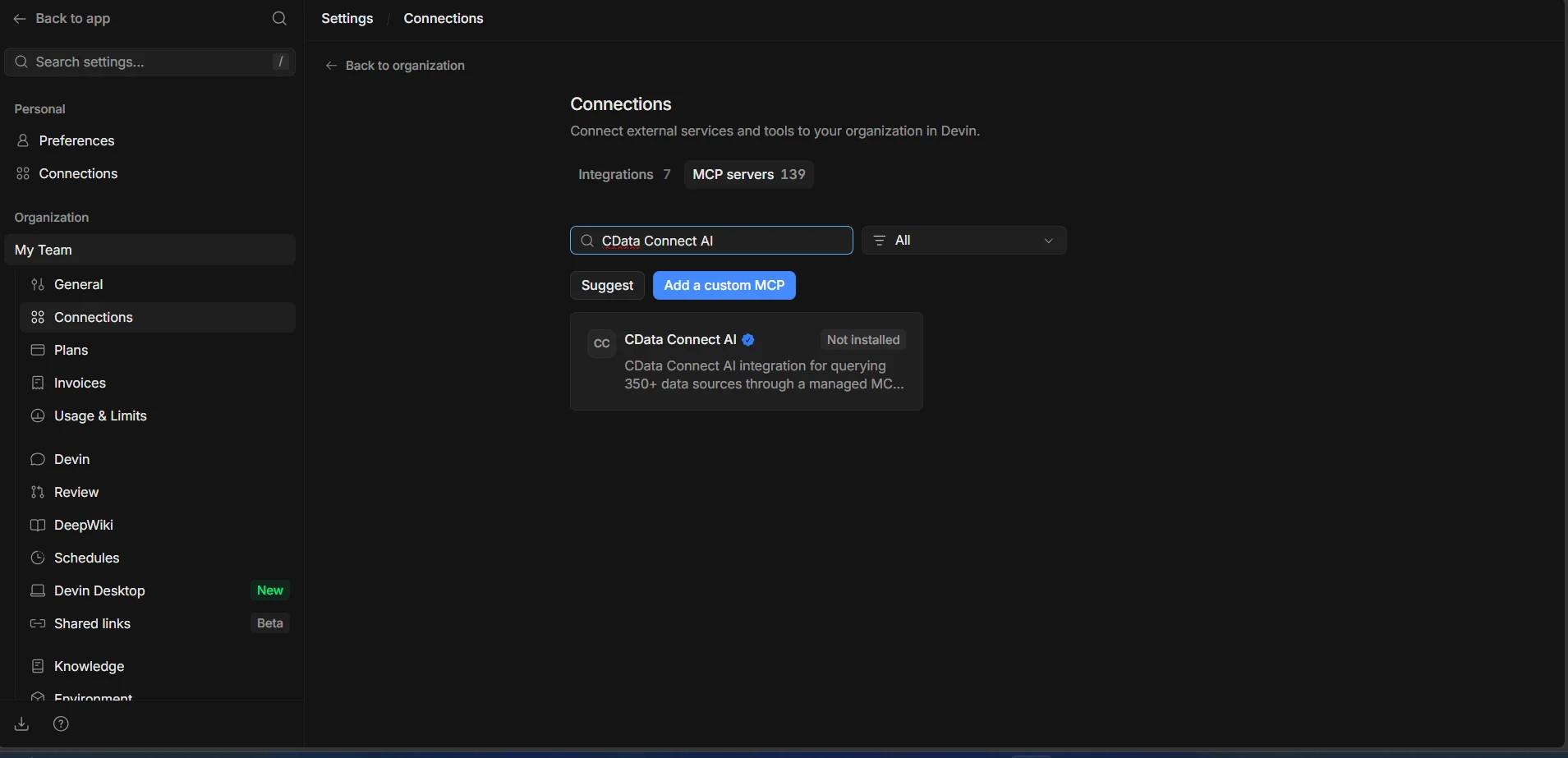Image resolution: width=1568 pixels, height=758 pixels.
Task: Click the Knowledge document icon
Action: [38, 666]
